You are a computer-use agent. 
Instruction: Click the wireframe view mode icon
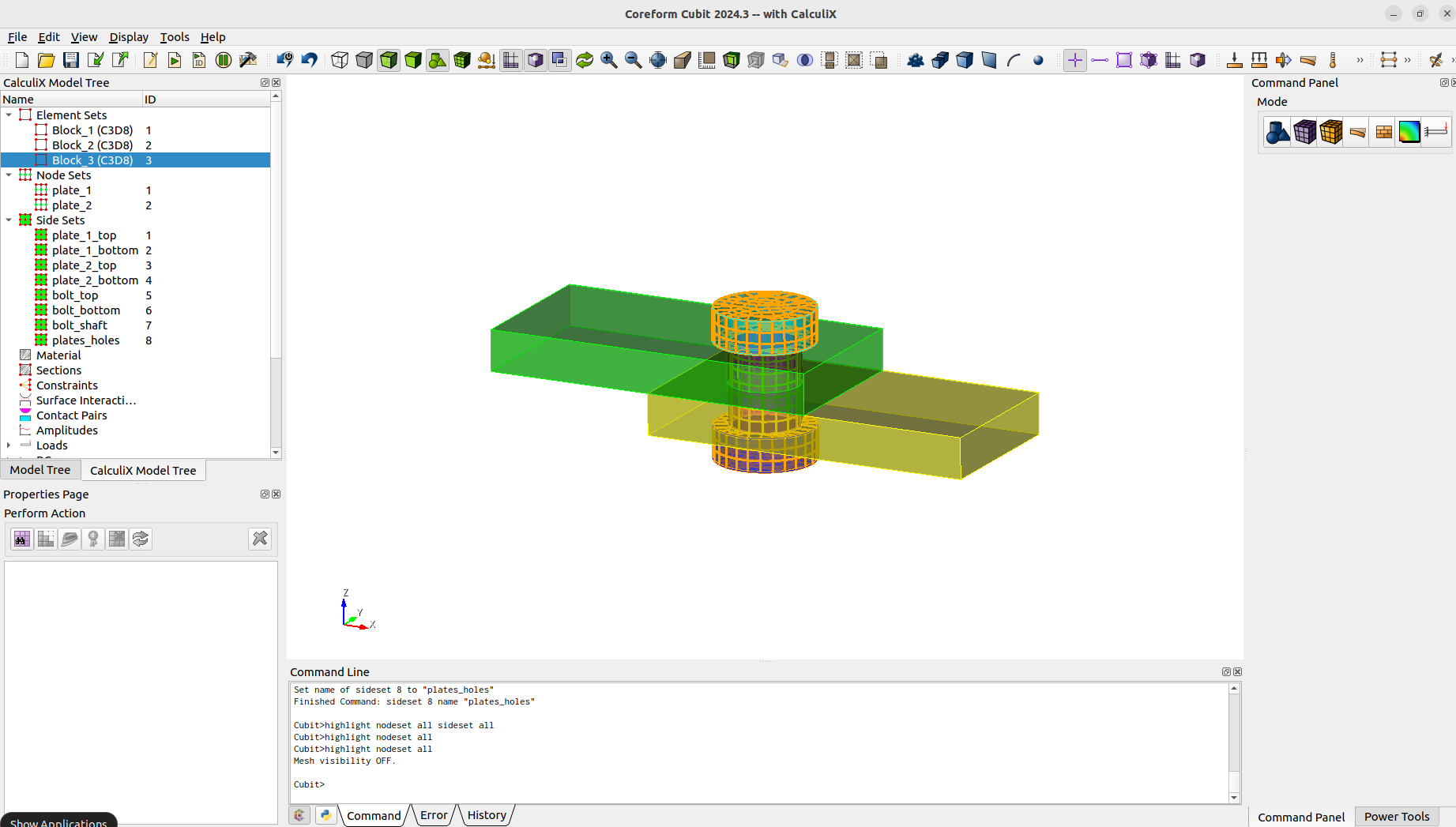point(339,59)
